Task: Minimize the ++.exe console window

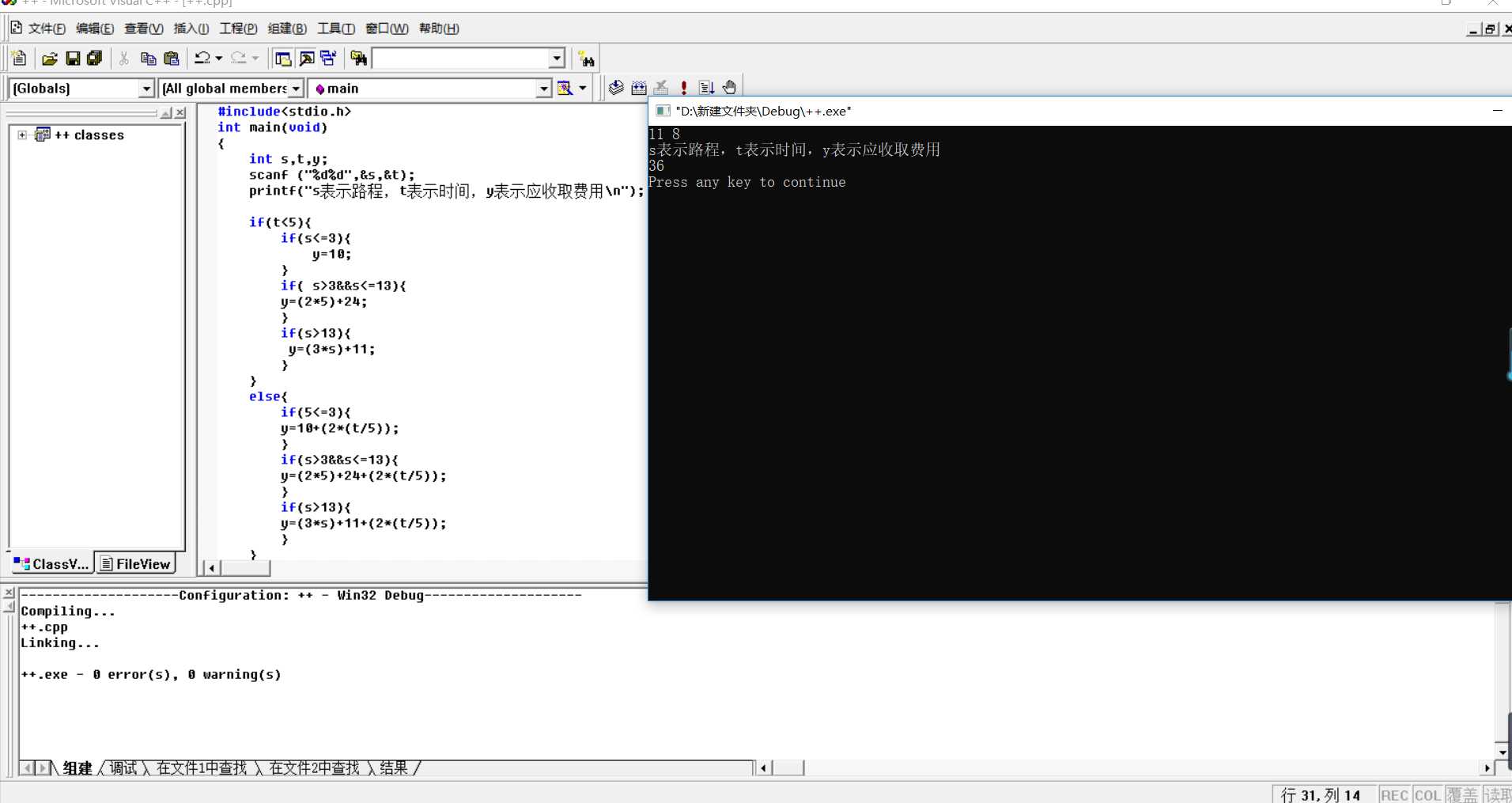Action: click(x=1497, y=111)
